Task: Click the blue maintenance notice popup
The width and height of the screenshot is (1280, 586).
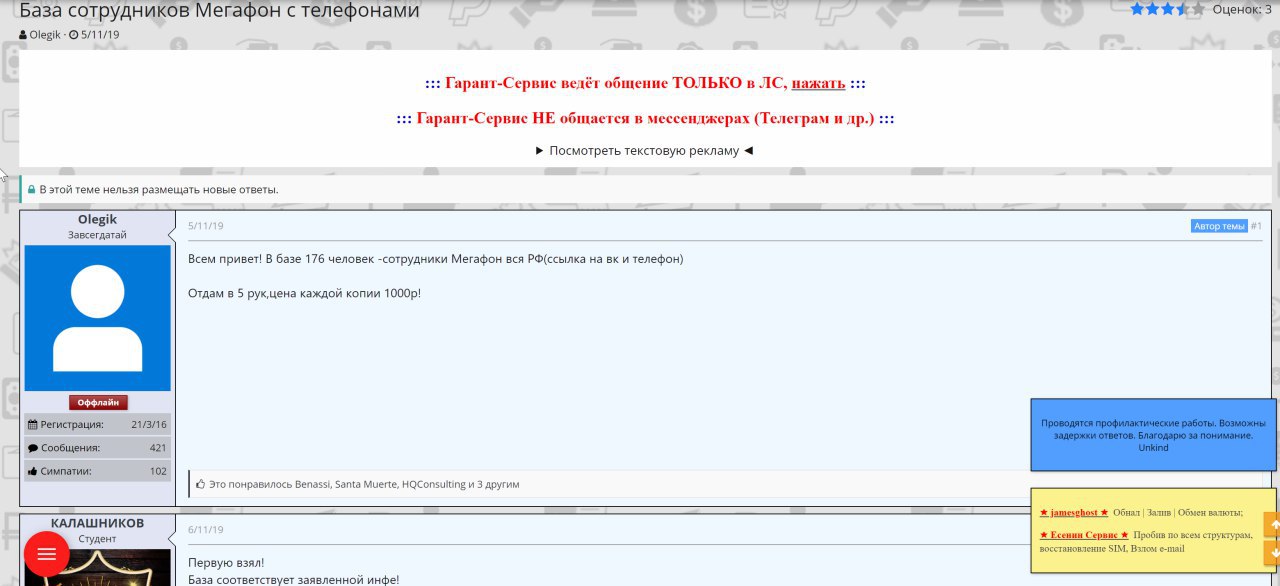Action: [x=1153, y=435]
